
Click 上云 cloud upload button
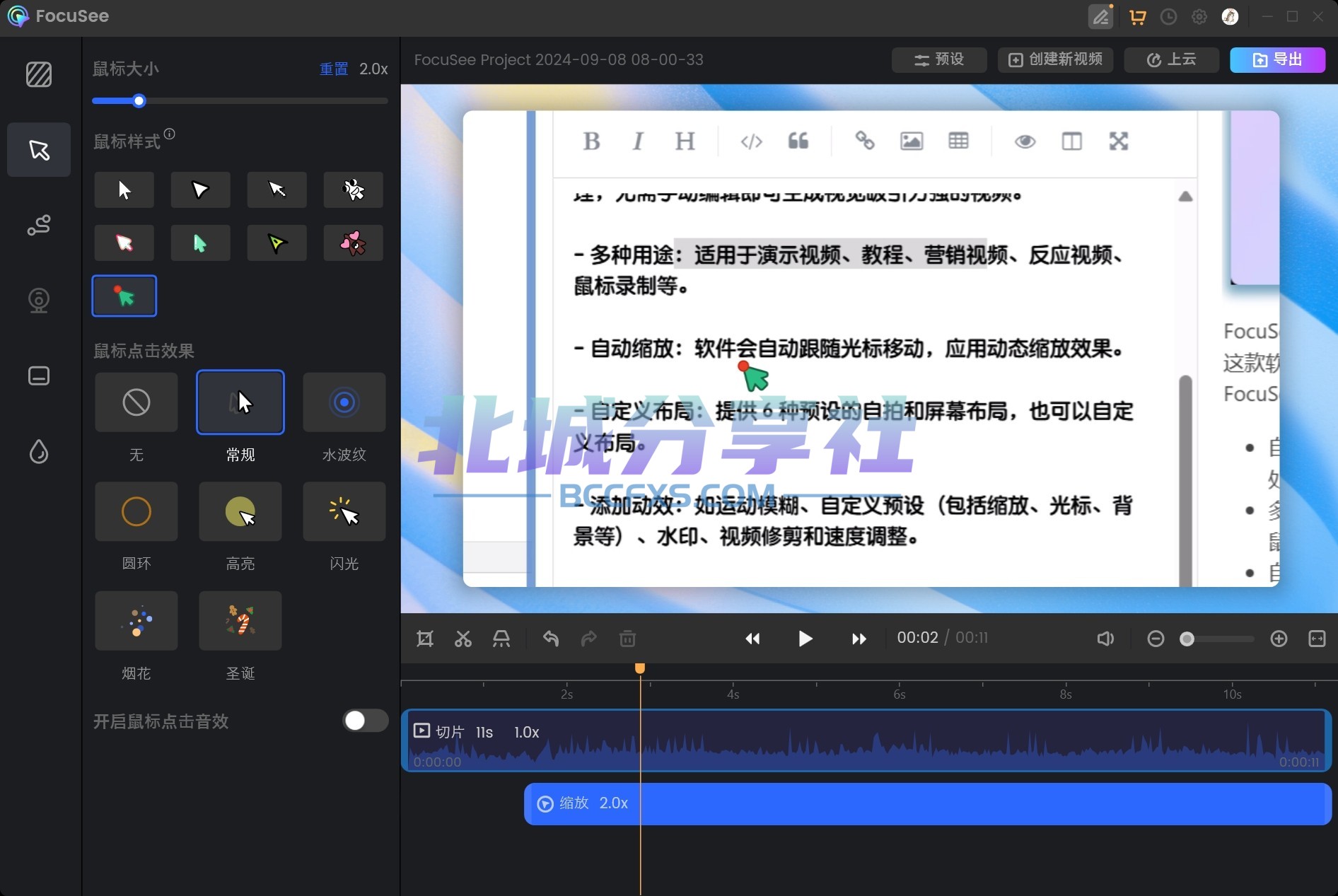pos(1171,59)
